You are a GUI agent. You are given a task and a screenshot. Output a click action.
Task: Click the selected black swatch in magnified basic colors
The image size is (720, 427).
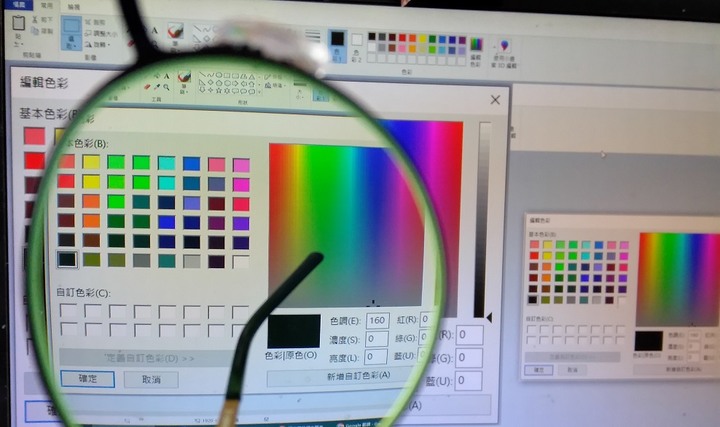click(67, 259)
